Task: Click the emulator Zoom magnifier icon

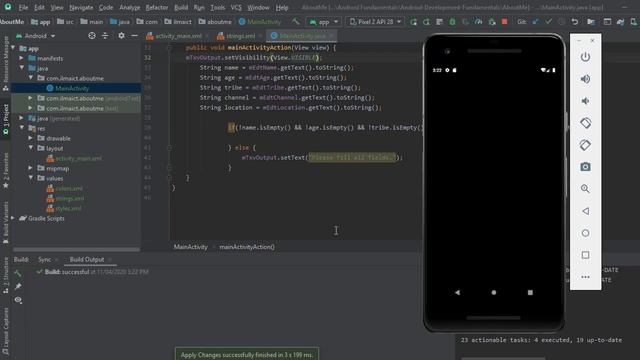Action: pyautogui.click(x=585, y=189)
